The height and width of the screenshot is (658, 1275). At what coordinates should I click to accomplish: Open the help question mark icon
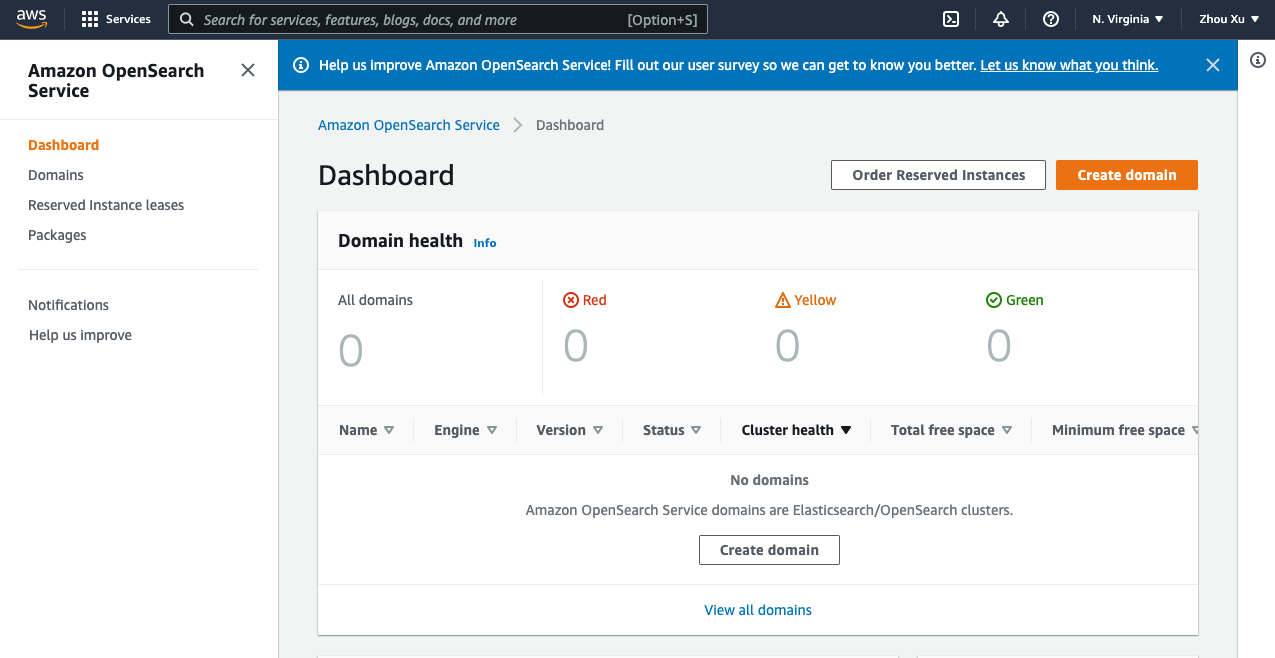1050,19
